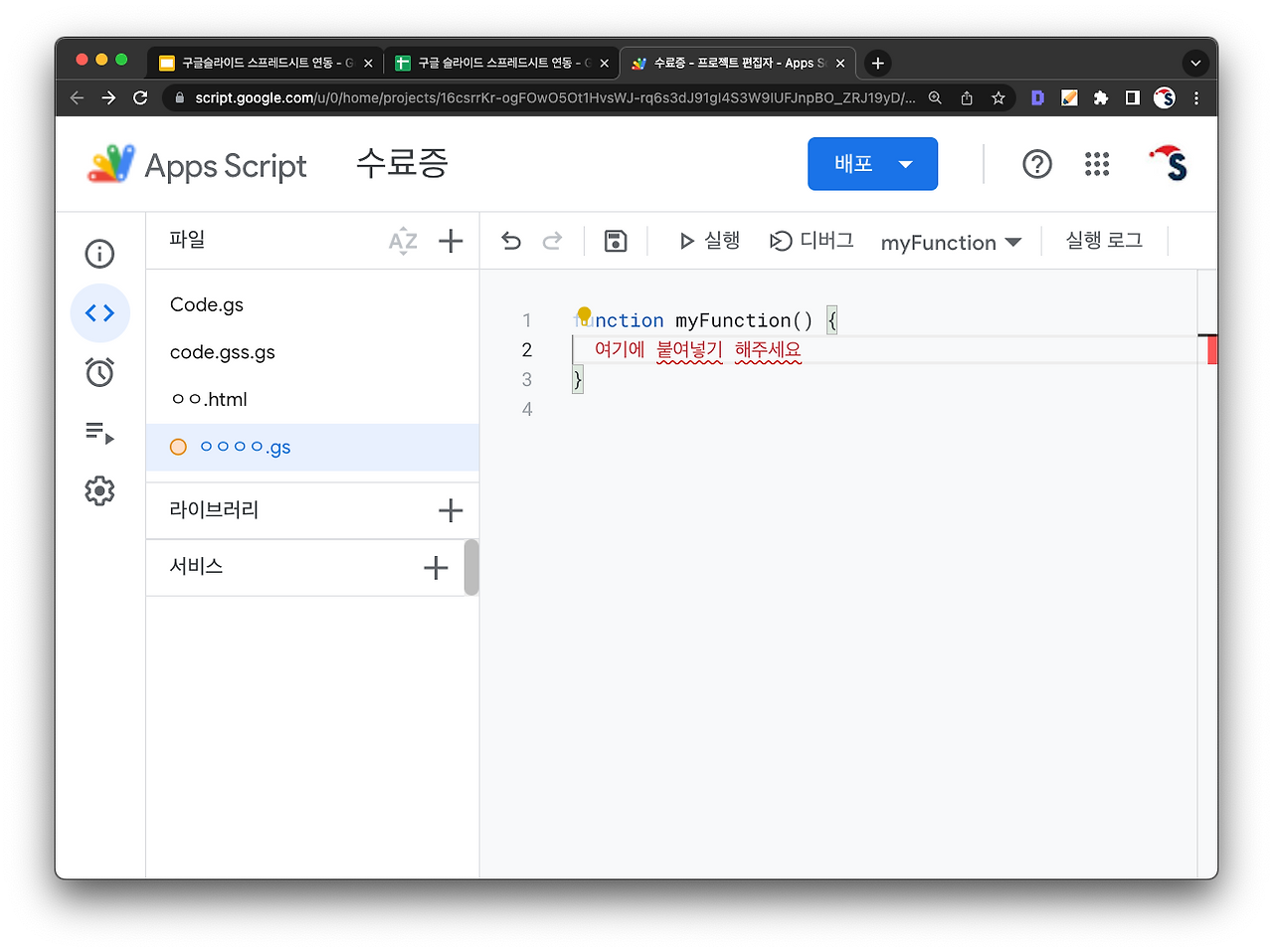Go back in browser history
The height and width of the screenshot is (952, 1273).
(78, 97)
